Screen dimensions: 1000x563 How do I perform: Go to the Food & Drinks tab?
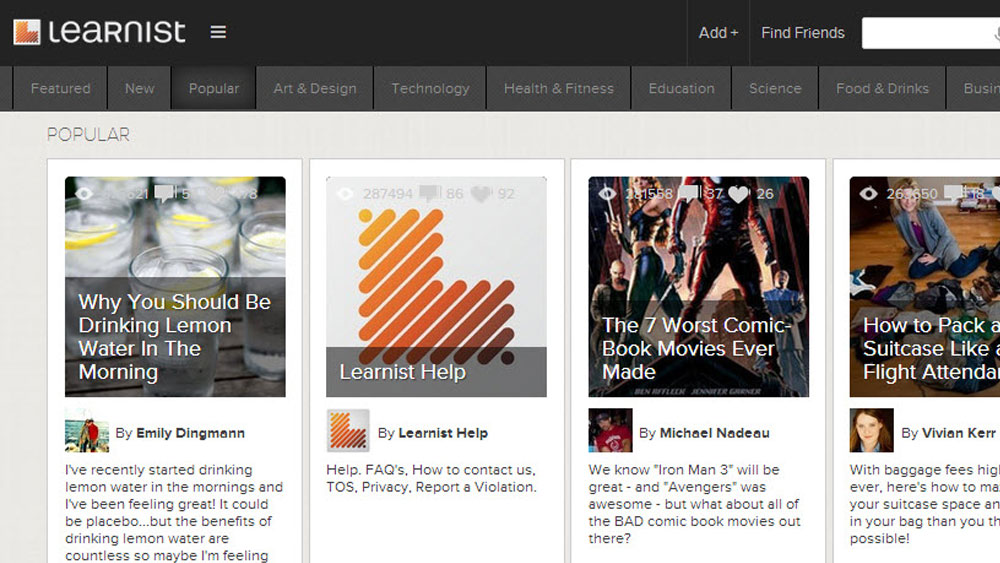[x=882, y=88]
